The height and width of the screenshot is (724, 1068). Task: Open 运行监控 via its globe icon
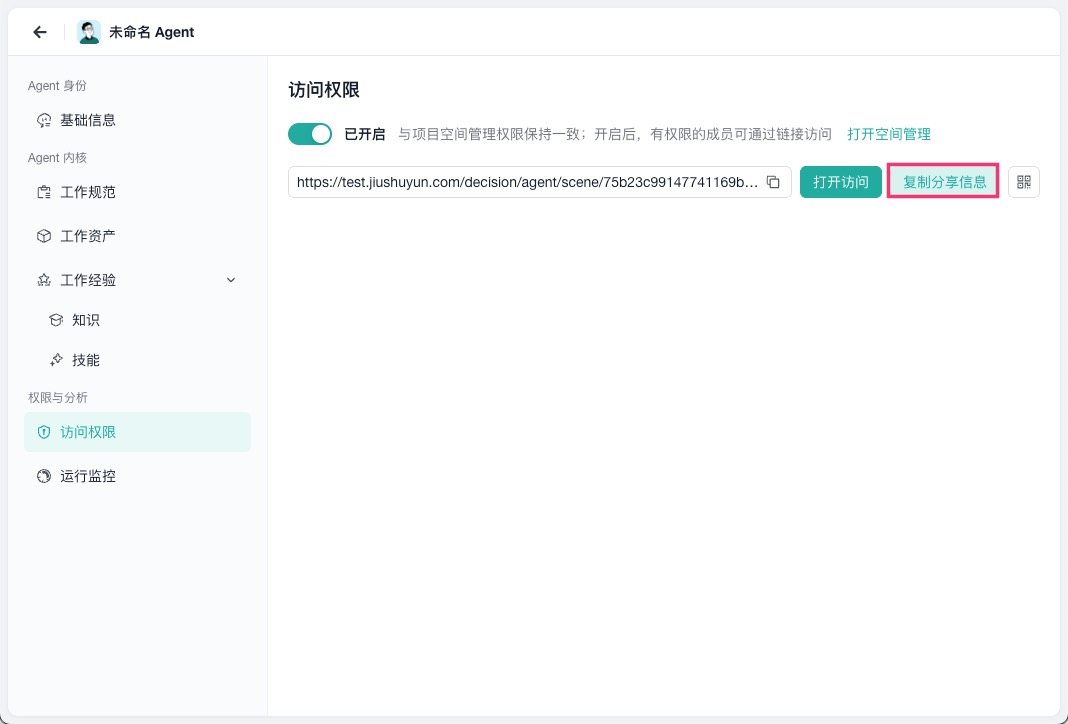point(44,476)
